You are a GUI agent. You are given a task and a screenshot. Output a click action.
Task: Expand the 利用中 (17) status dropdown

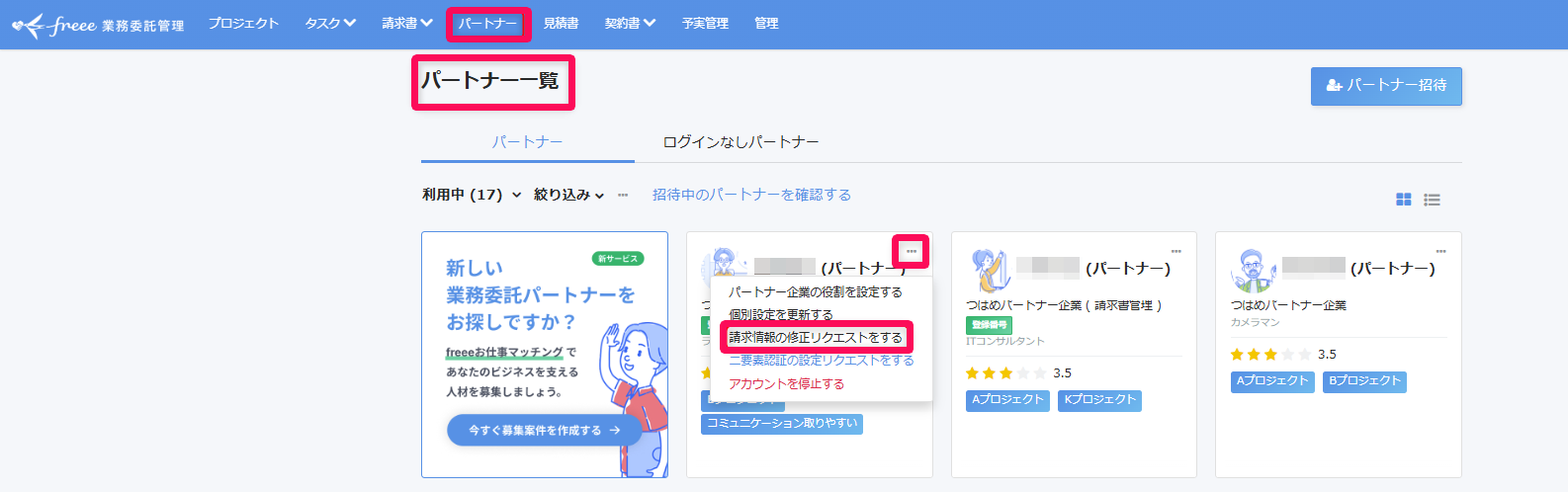click(x=472, y=196)
